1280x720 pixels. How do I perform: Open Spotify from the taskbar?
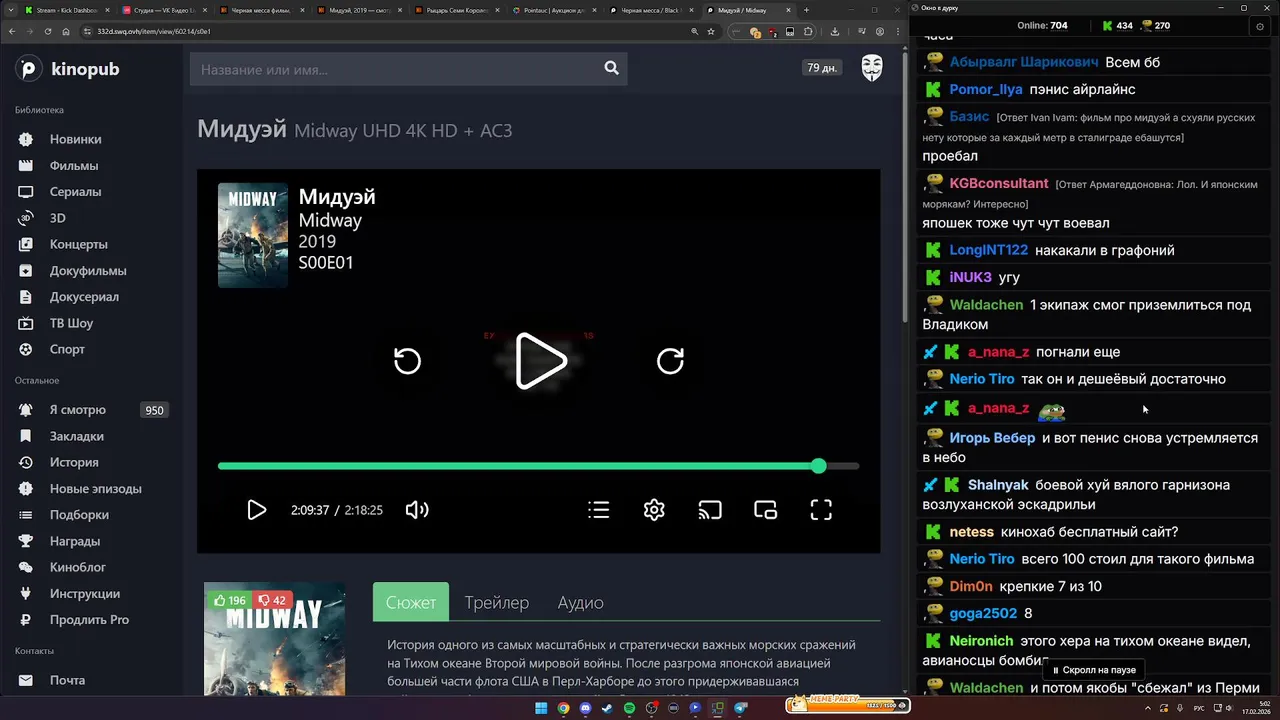(x=629, y=708)
